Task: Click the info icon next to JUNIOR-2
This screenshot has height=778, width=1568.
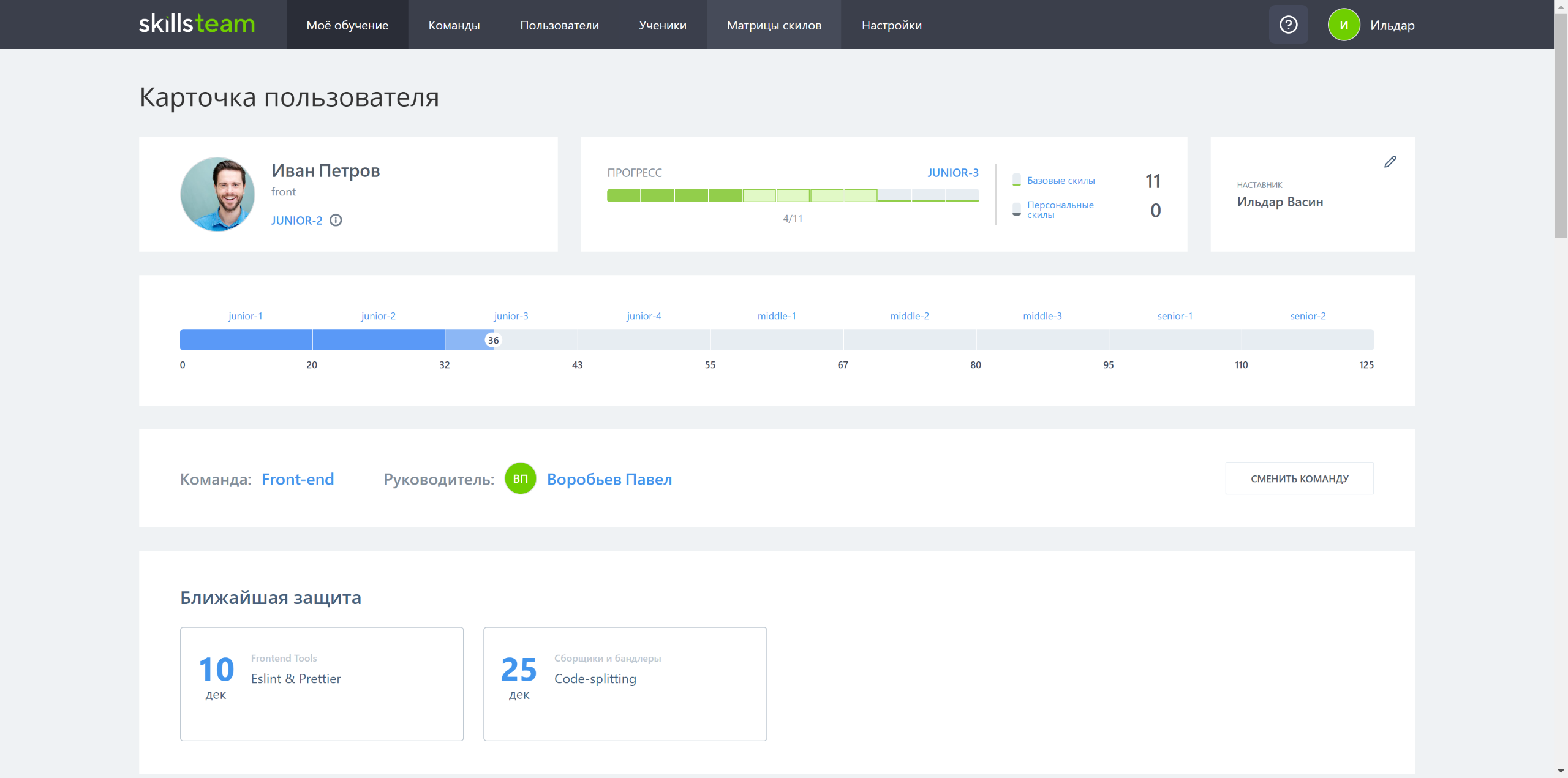Action: (336, 221)
